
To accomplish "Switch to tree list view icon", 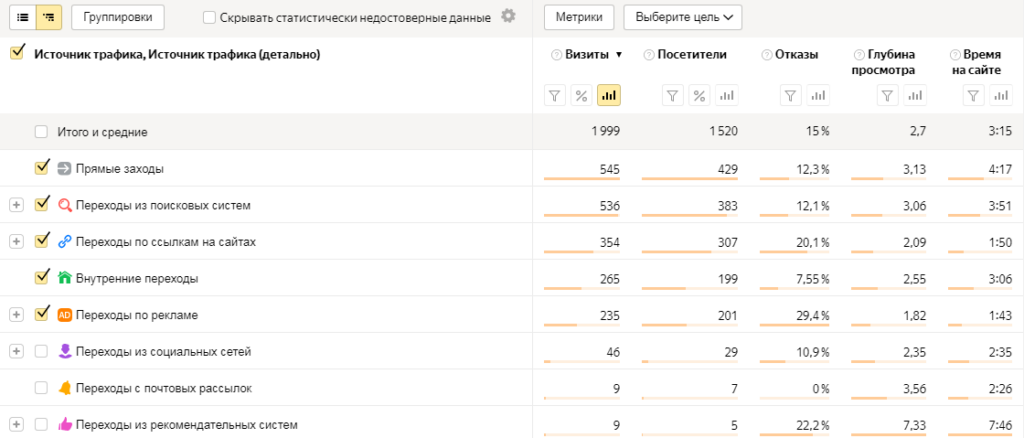I will point(48,17).
